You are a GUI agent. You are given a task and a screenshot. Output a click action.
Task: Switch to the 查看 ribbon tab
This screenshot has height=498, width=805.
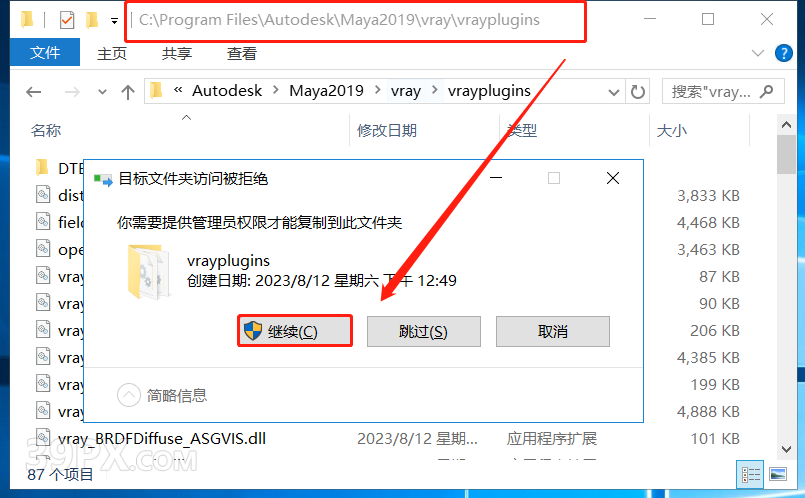[241, 53]
